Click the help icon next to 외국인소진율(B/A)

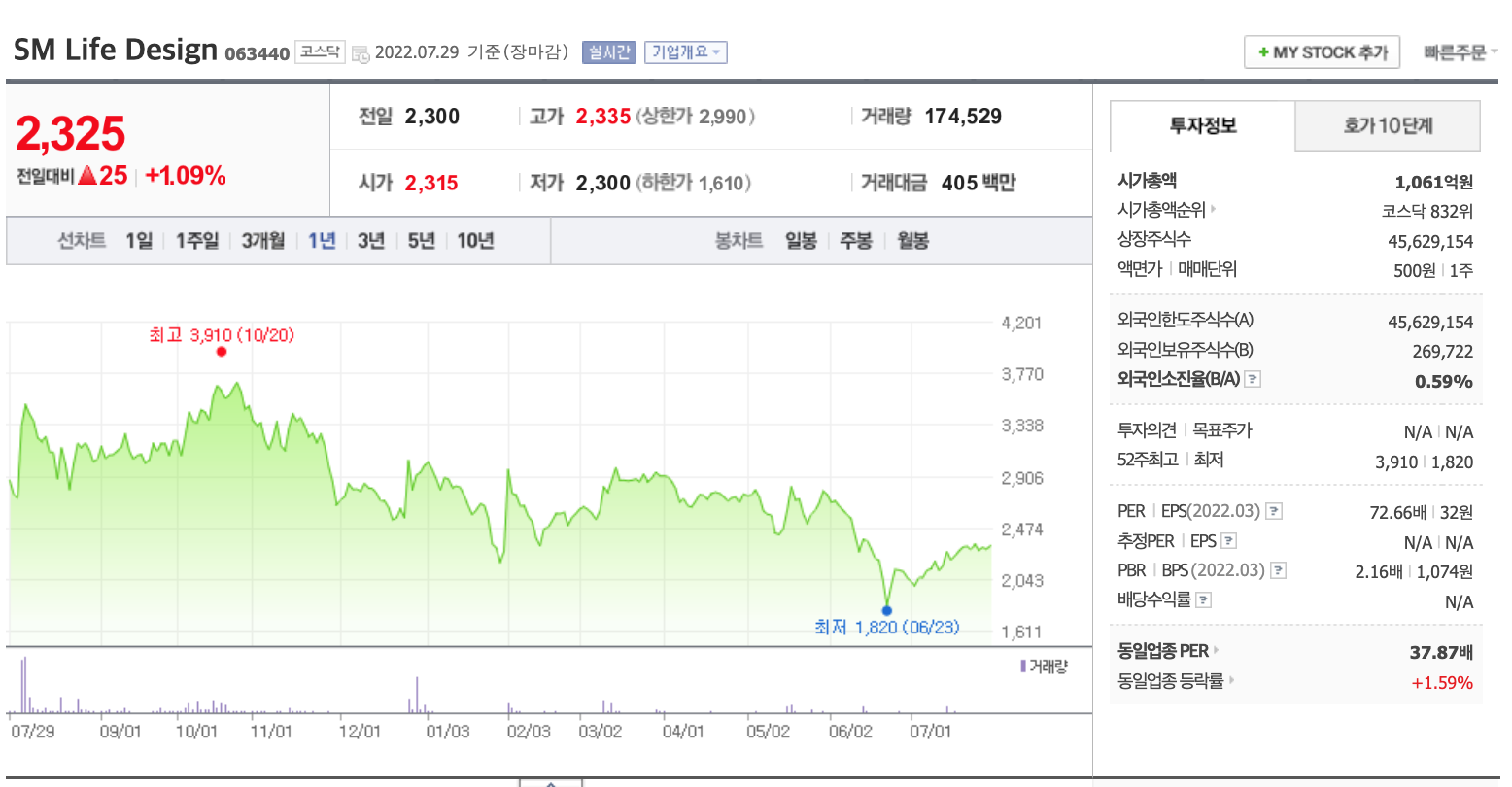[x=1253, y=380]
